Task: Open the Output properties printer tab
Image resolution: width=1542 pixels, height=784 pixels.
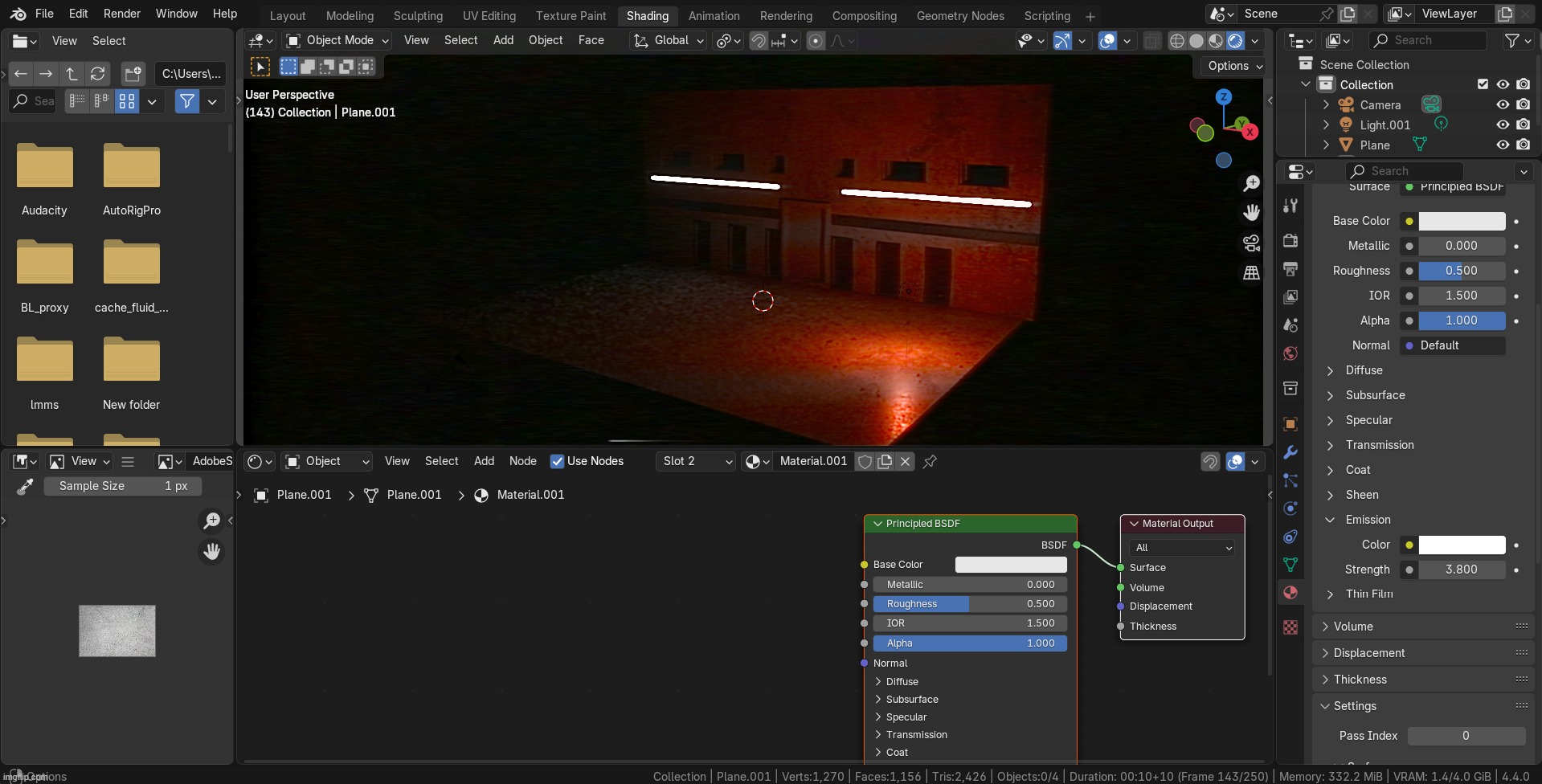Action: (1290, 269)
